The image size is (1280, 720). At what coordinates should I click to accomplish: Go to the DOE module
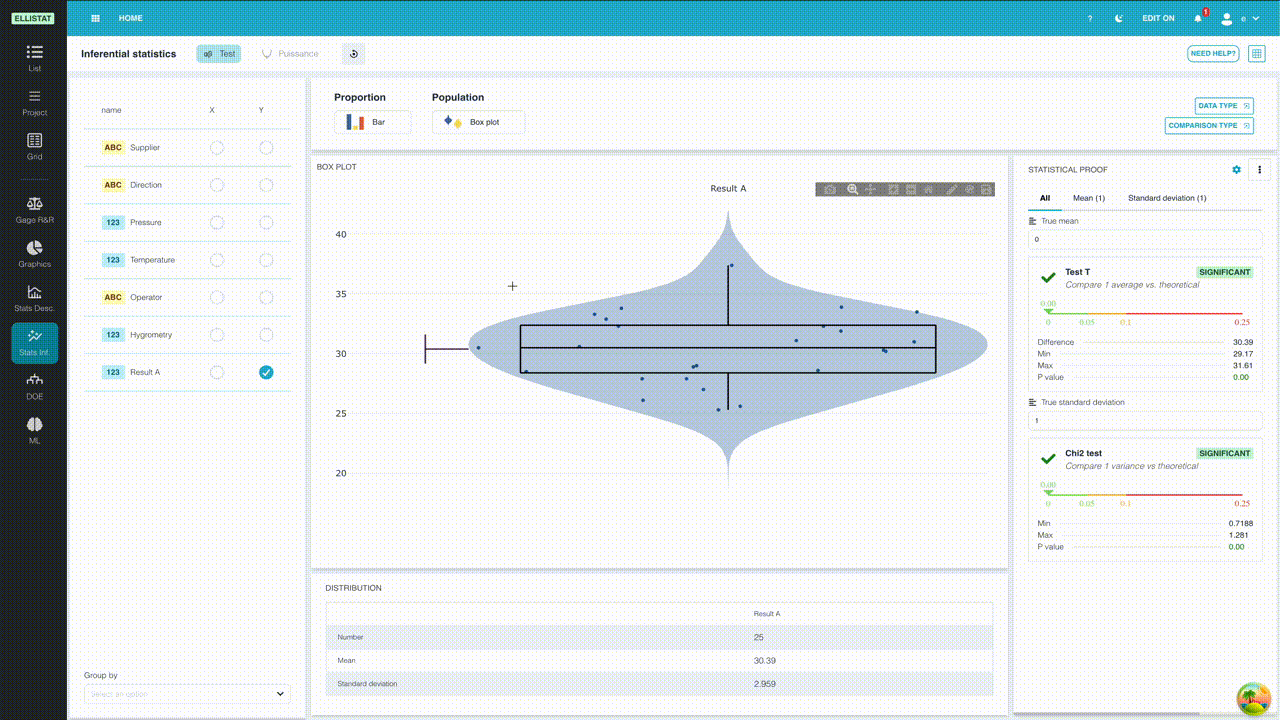(34, 385)
